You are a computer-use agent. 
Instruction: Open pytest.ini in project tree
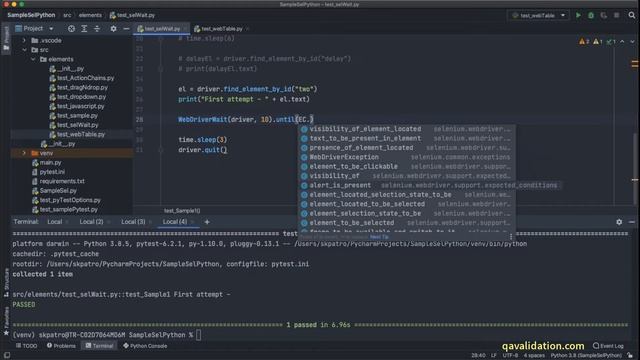48,172
